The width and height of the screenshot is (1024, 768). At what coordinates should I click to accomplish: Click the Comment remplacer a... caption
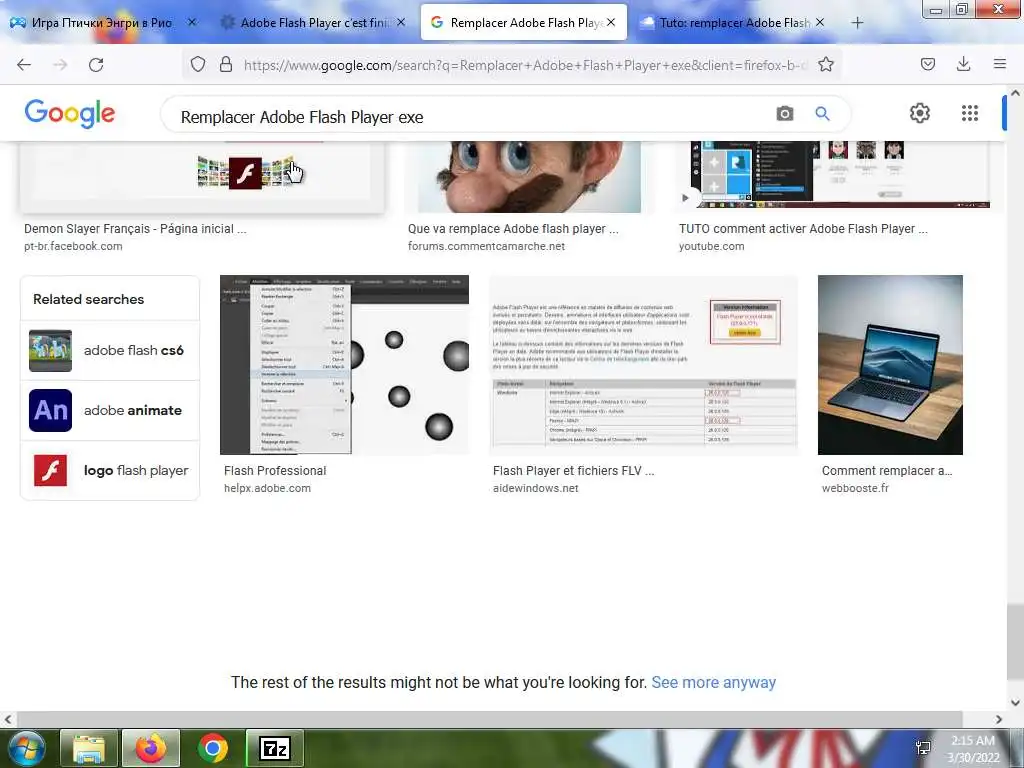click(887, 470)
